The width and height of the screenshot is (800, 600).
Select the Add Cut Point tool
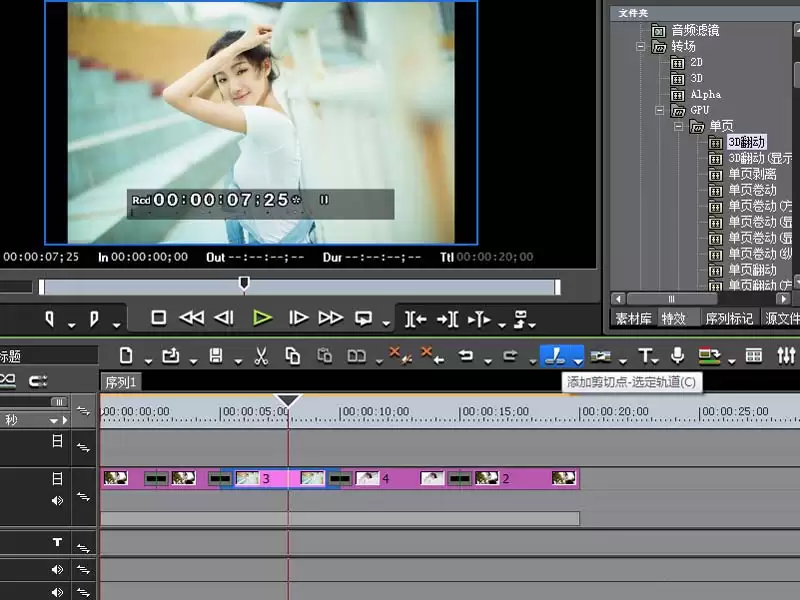pyautogui.click(x=555, y=356)
